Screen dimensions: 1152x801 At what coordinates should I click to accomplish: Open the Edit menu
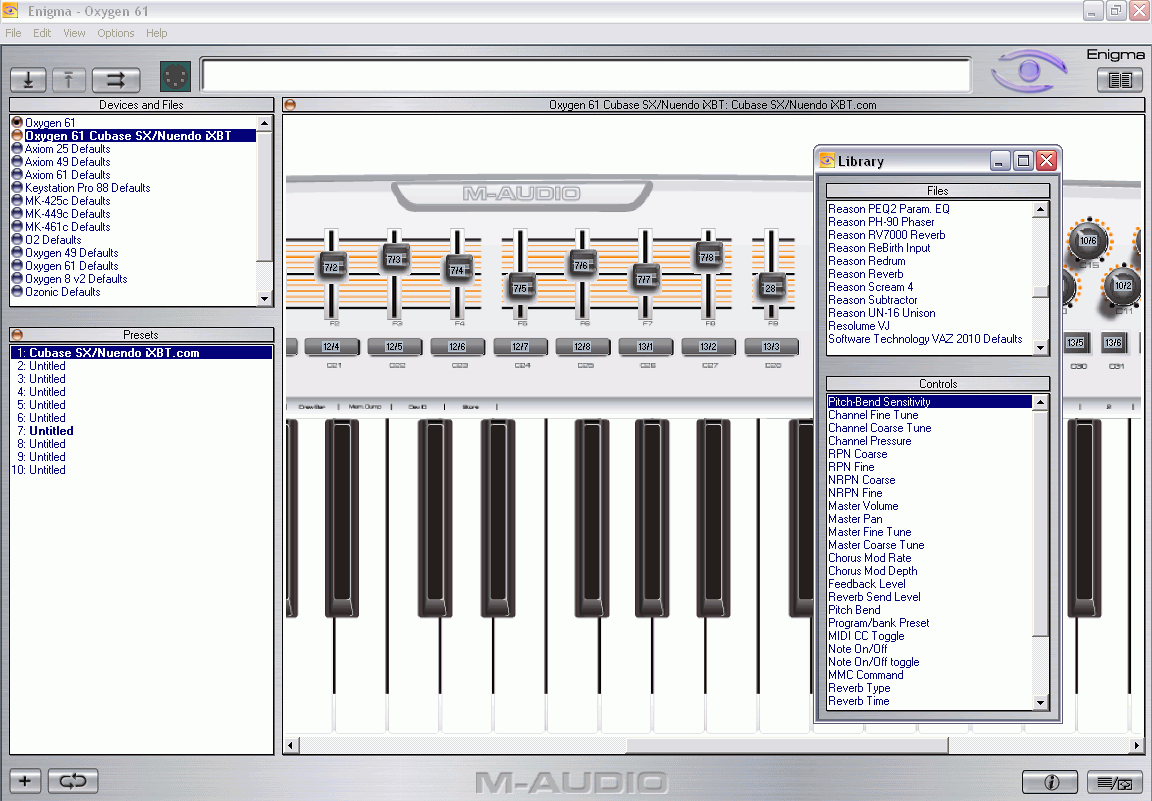coord(42,33)
